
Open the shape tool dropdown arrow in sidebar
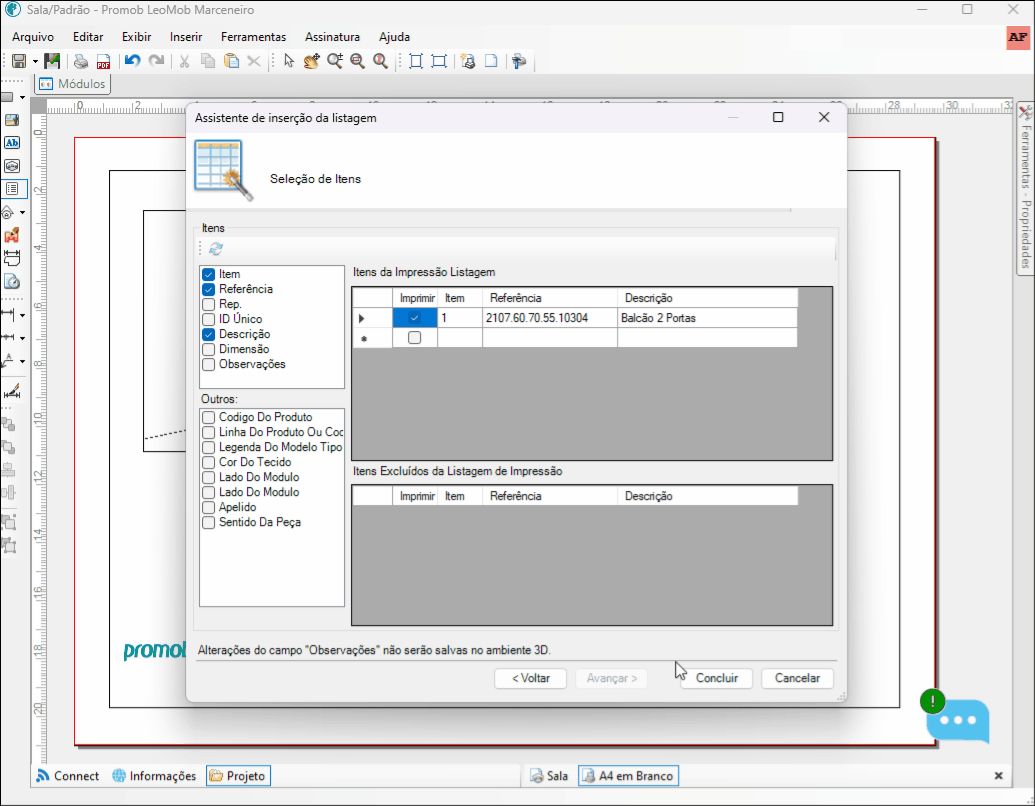(22, 98)
